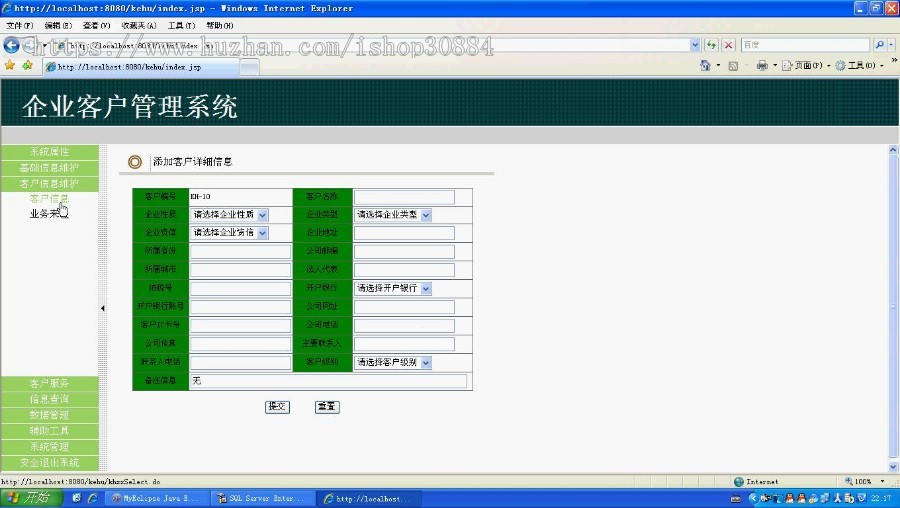
Task: Open a new blank tab
Action: pyautogui.click(x=249, y=67)
